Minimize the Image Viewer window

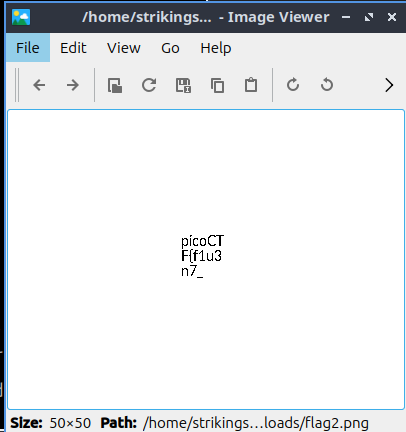(346, 17)
